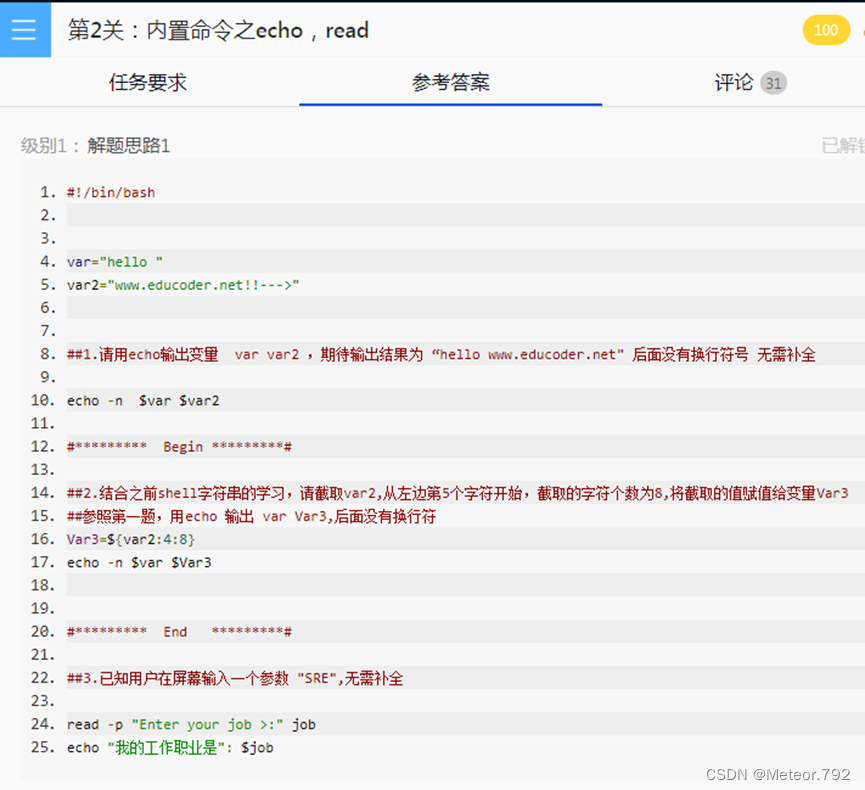Select the line var="hello" in the code
This screenshot has width=865, height=790.
112,261
